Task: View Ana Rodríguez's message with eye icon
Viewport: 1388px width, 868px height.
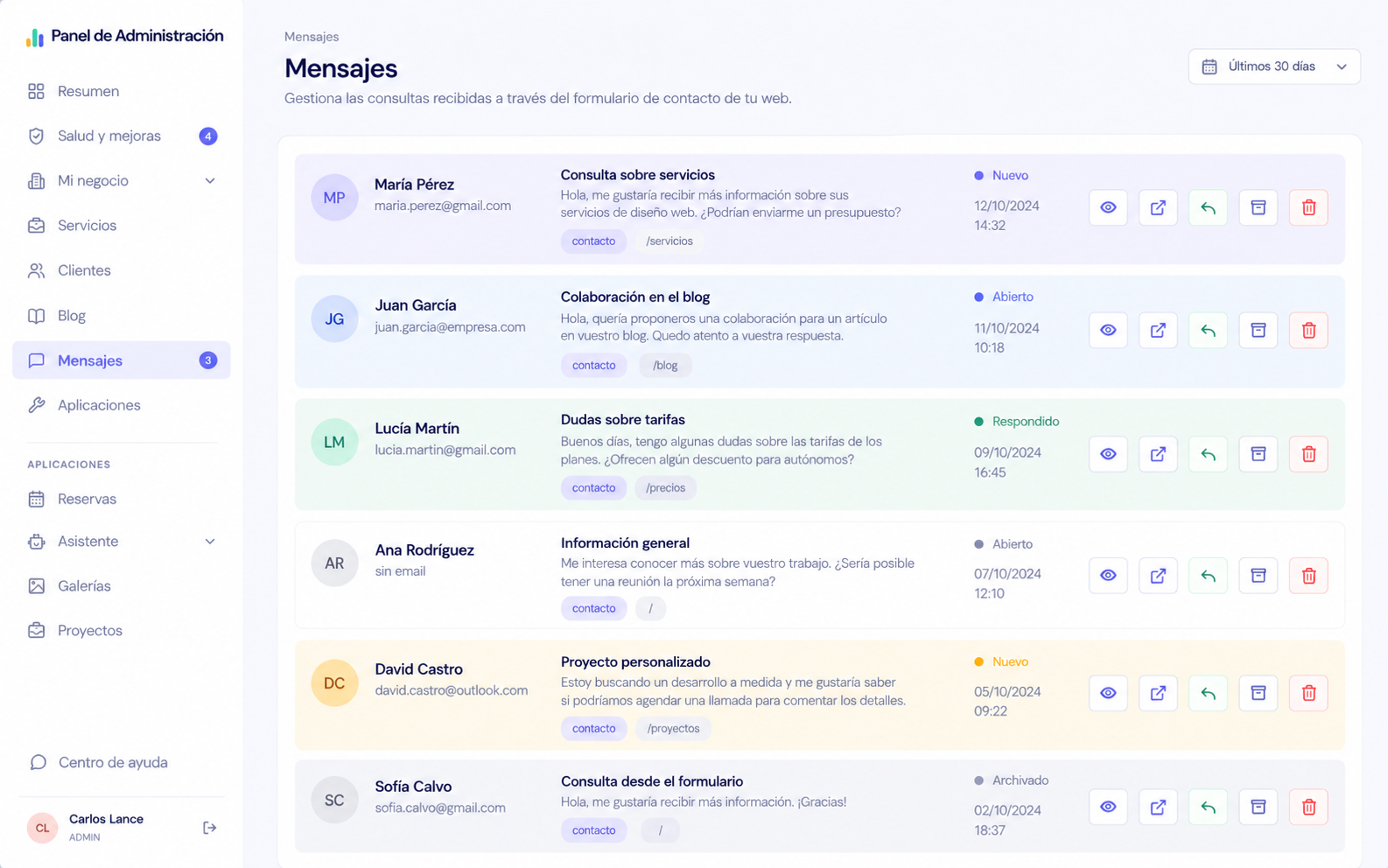Action: point(1108,576)
